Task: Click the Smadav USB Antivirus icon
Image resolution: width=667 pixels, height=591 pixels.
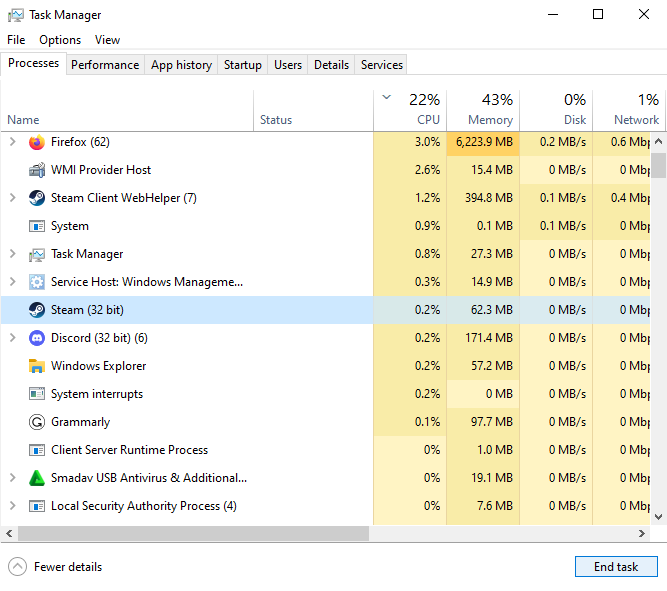Action: (x=37, y=478)
